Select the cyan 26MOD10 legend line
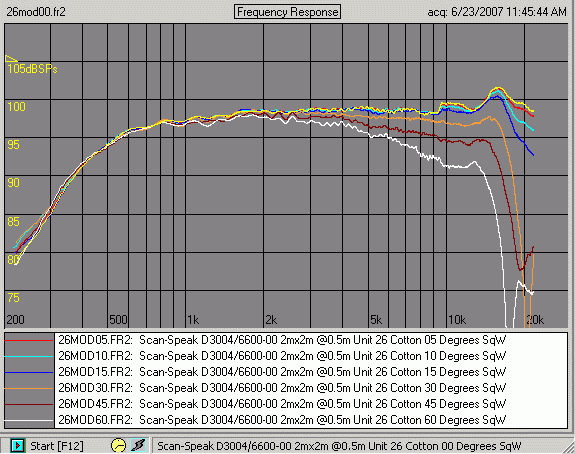 [29, 356]
